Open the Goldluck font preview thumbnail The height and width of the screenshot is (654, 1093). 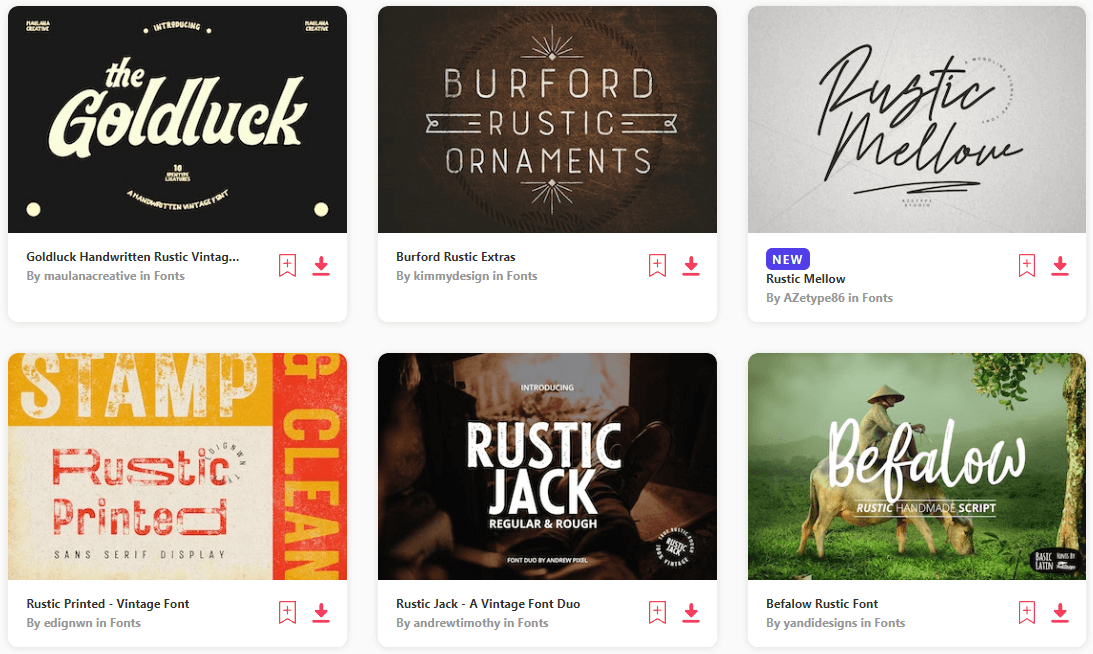click(x=177, y=119)
